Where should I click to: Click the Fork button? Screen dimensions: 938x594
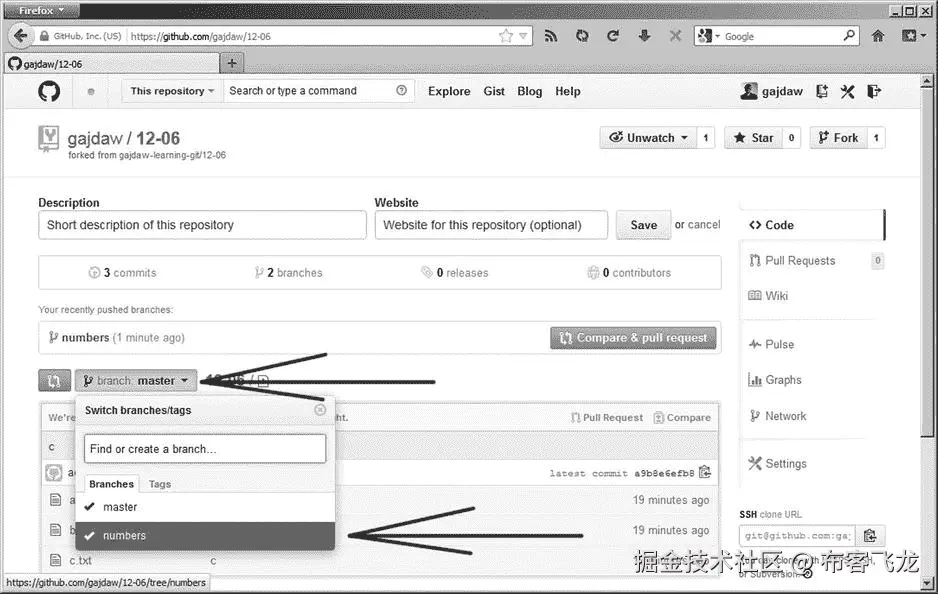[838, 138]
